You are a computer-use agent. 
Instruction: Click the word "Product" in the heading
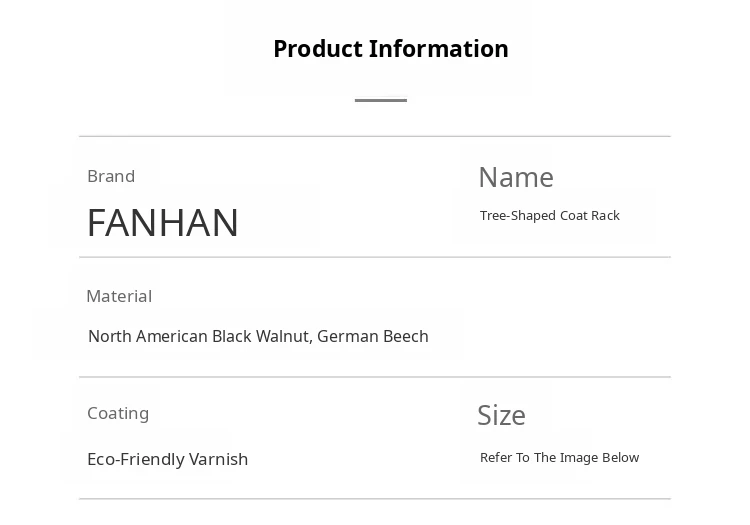[317, 49]
